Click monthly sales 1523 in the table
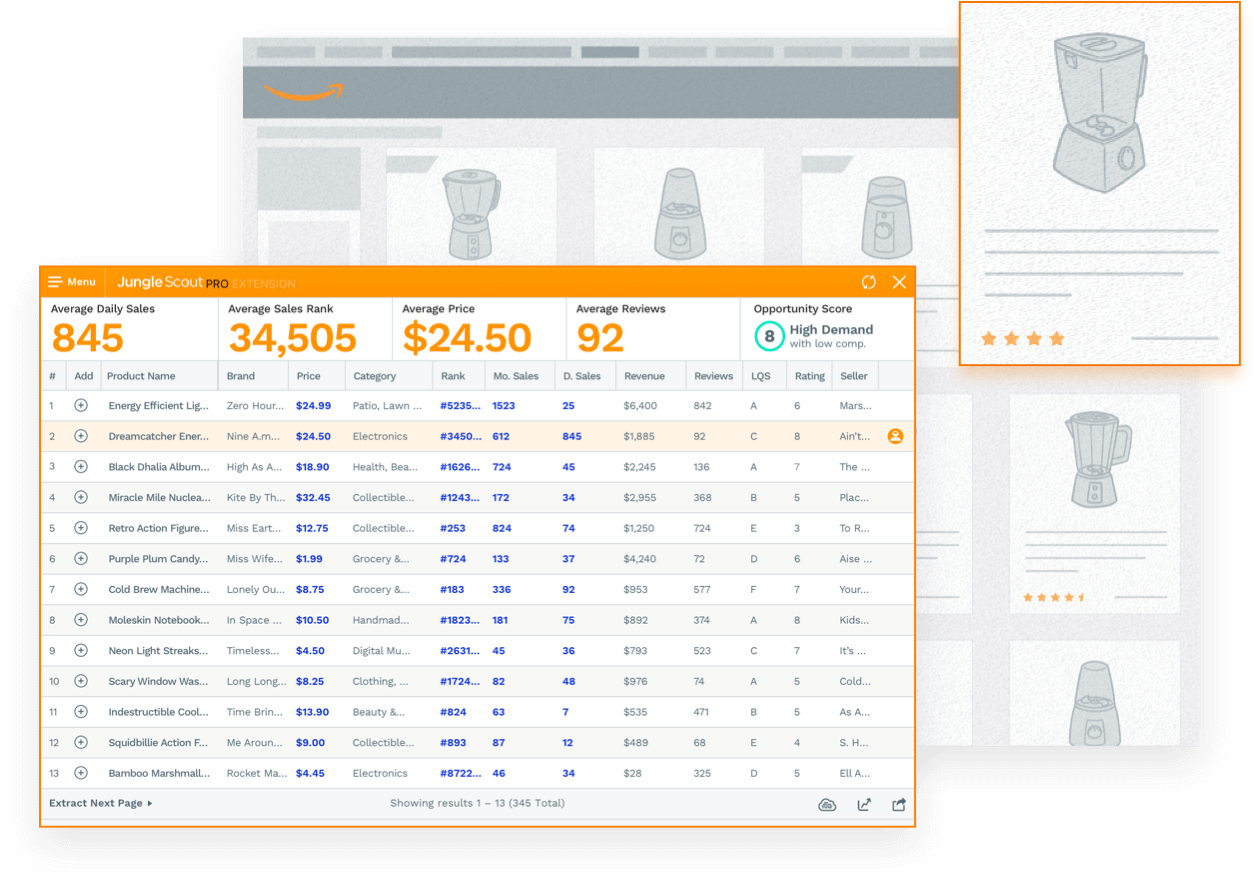Image resolution: width=1254 pixels, height=882 pixels. 504,406
